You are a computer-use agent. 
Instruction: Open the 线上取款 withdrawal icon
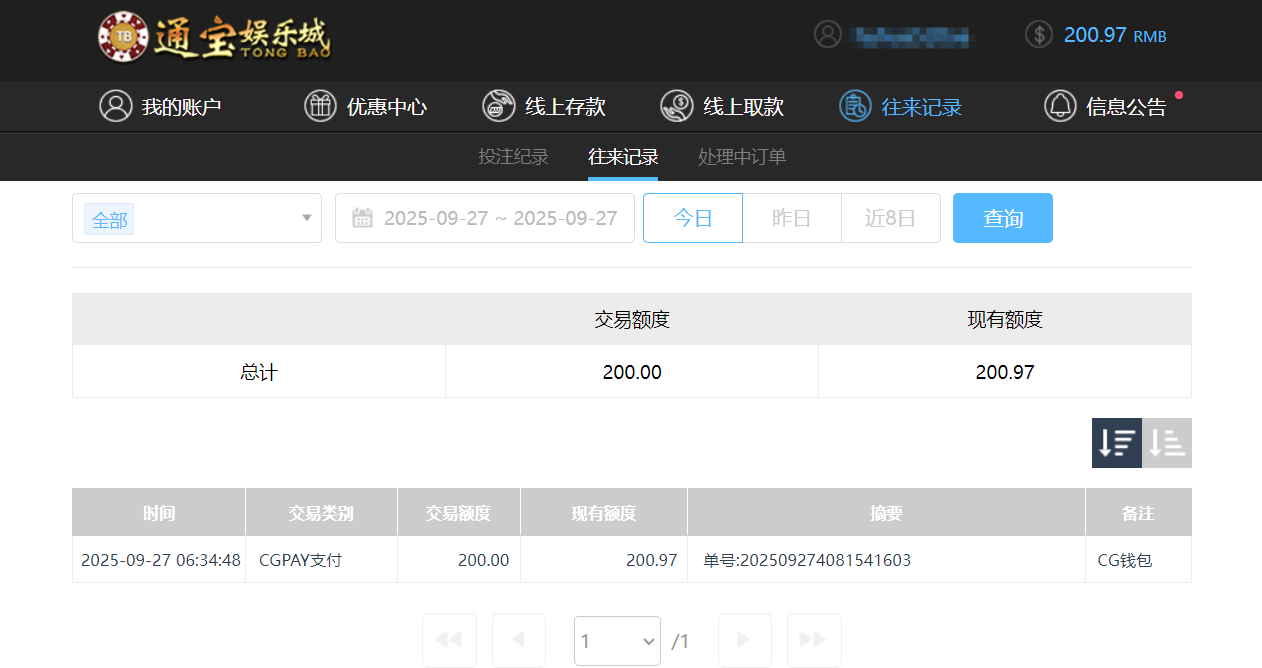pyautogui.click(x=676, y=106)
